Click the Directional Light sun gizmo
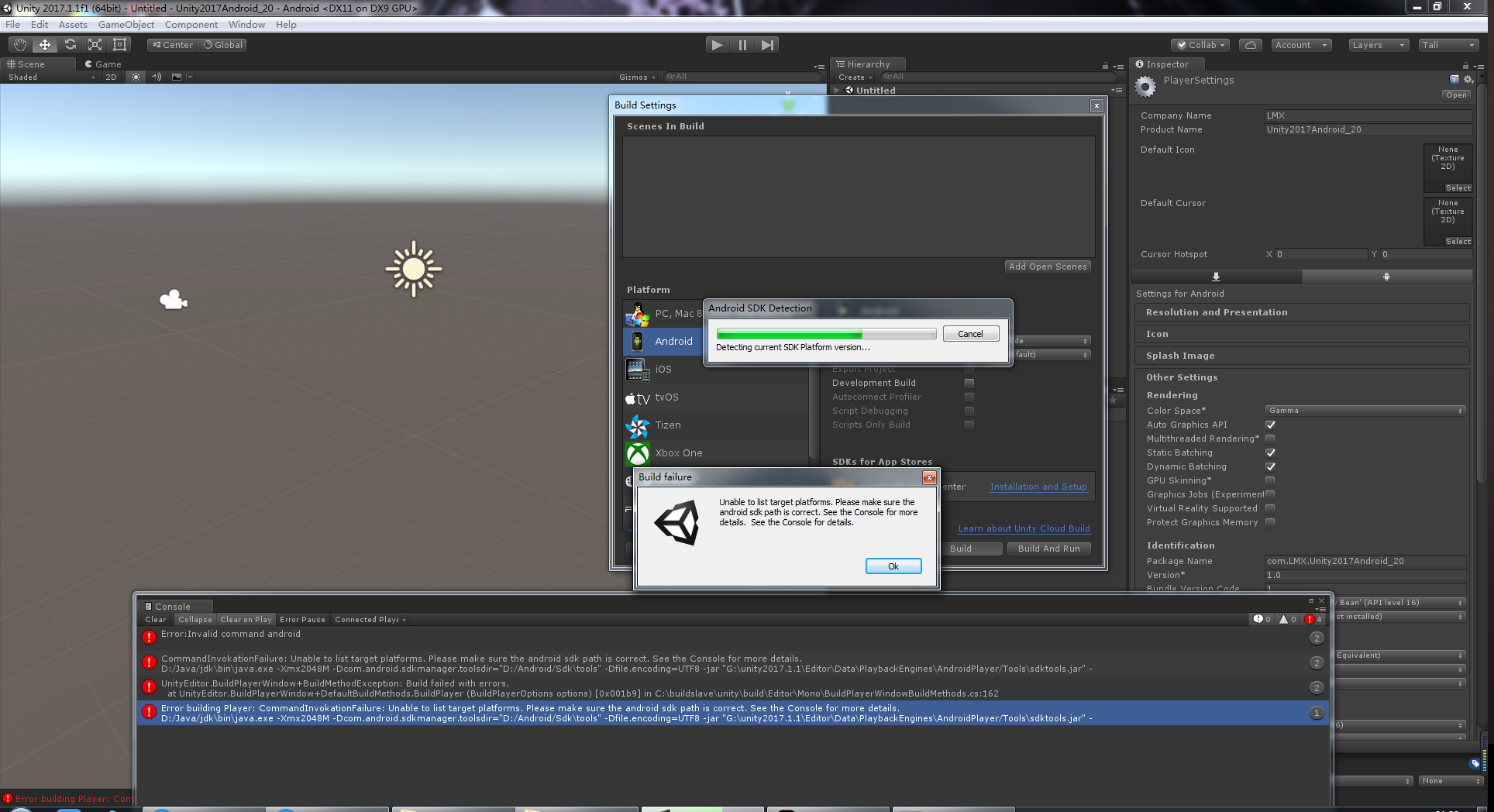Image resolution: width=1494 pixels, height=812 pixels. (x=414, y=269)
